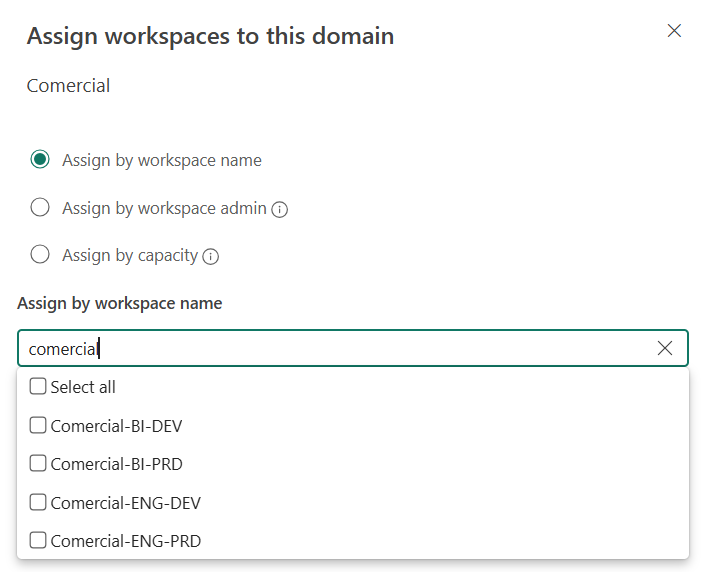Choose the Assign by workspace admin radio button
Image resolution: width=701 pixels, height=572 pixels.
click(x=40, y=208)
